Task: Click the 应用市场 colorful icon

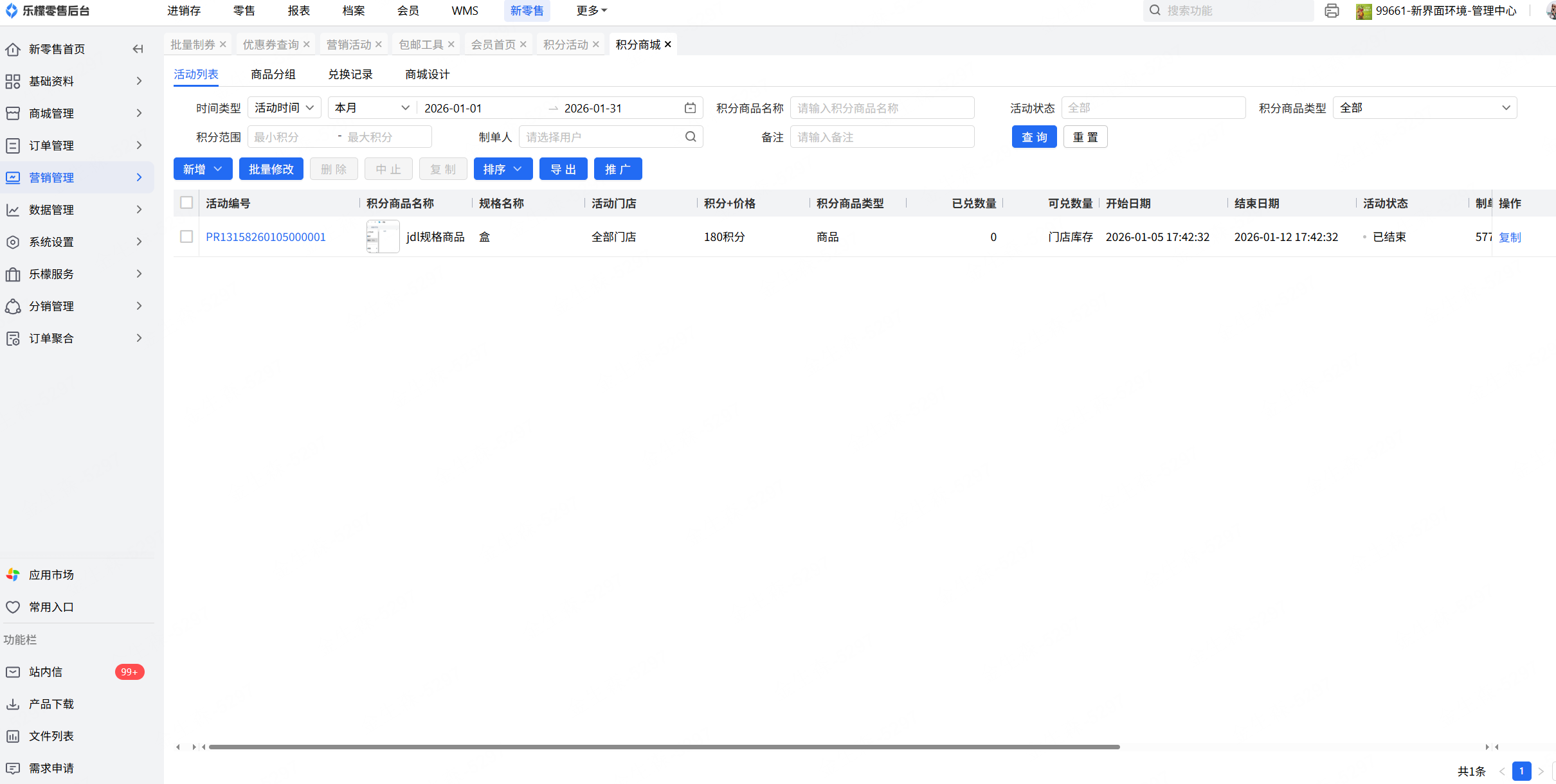Action: point(13,575)
